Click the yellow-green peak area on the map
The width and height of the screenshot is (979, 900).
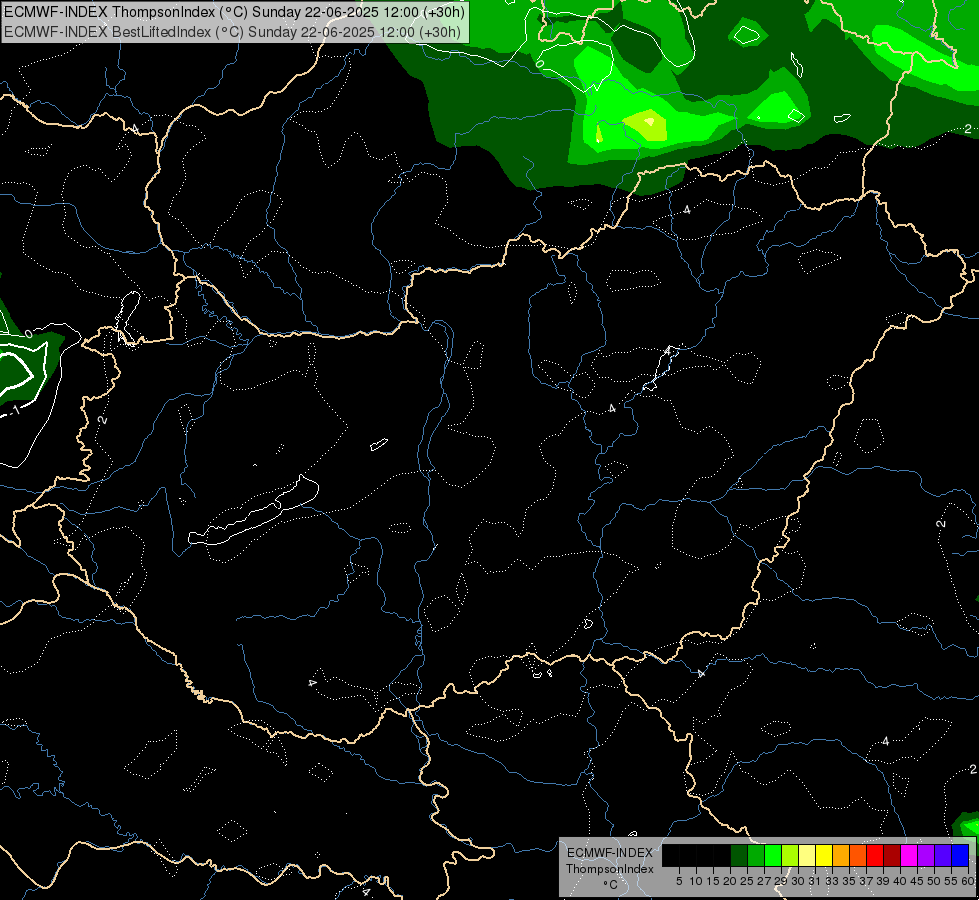pos(647,124)
